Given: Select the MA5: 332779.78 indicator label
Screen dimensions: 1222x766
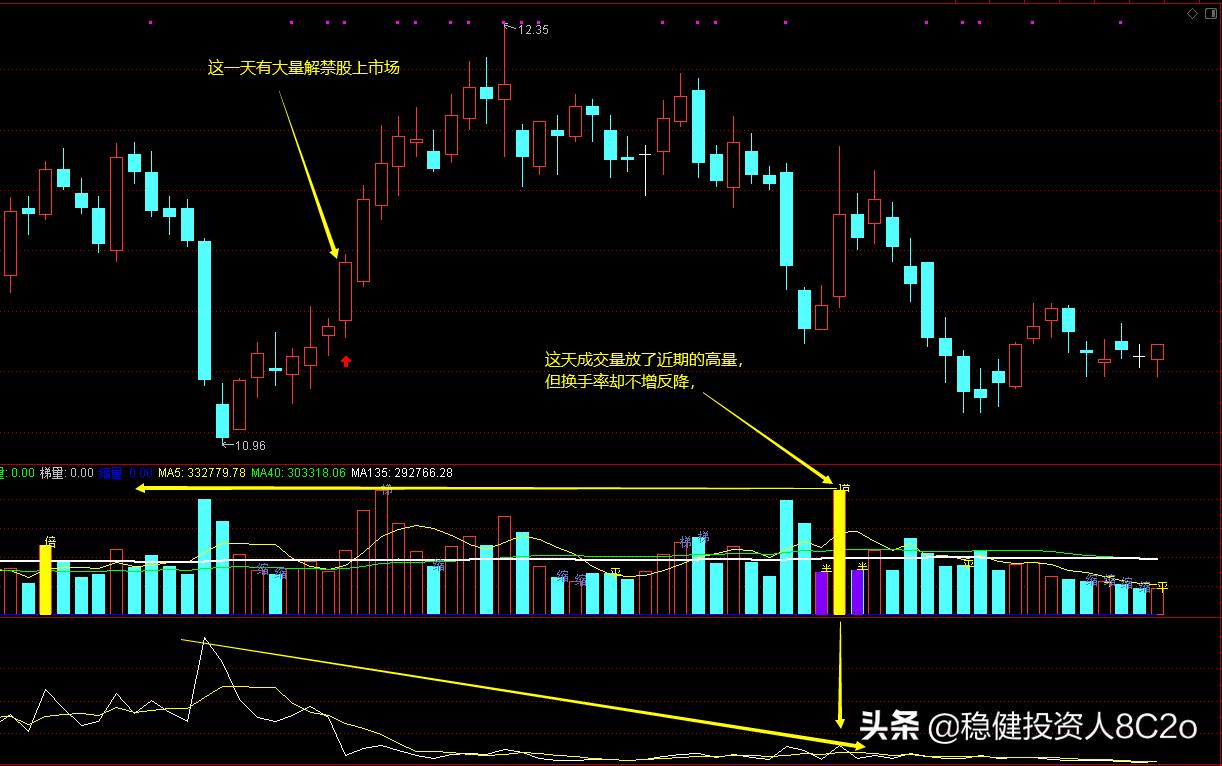Looking at the screenshot, I should (202, 473).
